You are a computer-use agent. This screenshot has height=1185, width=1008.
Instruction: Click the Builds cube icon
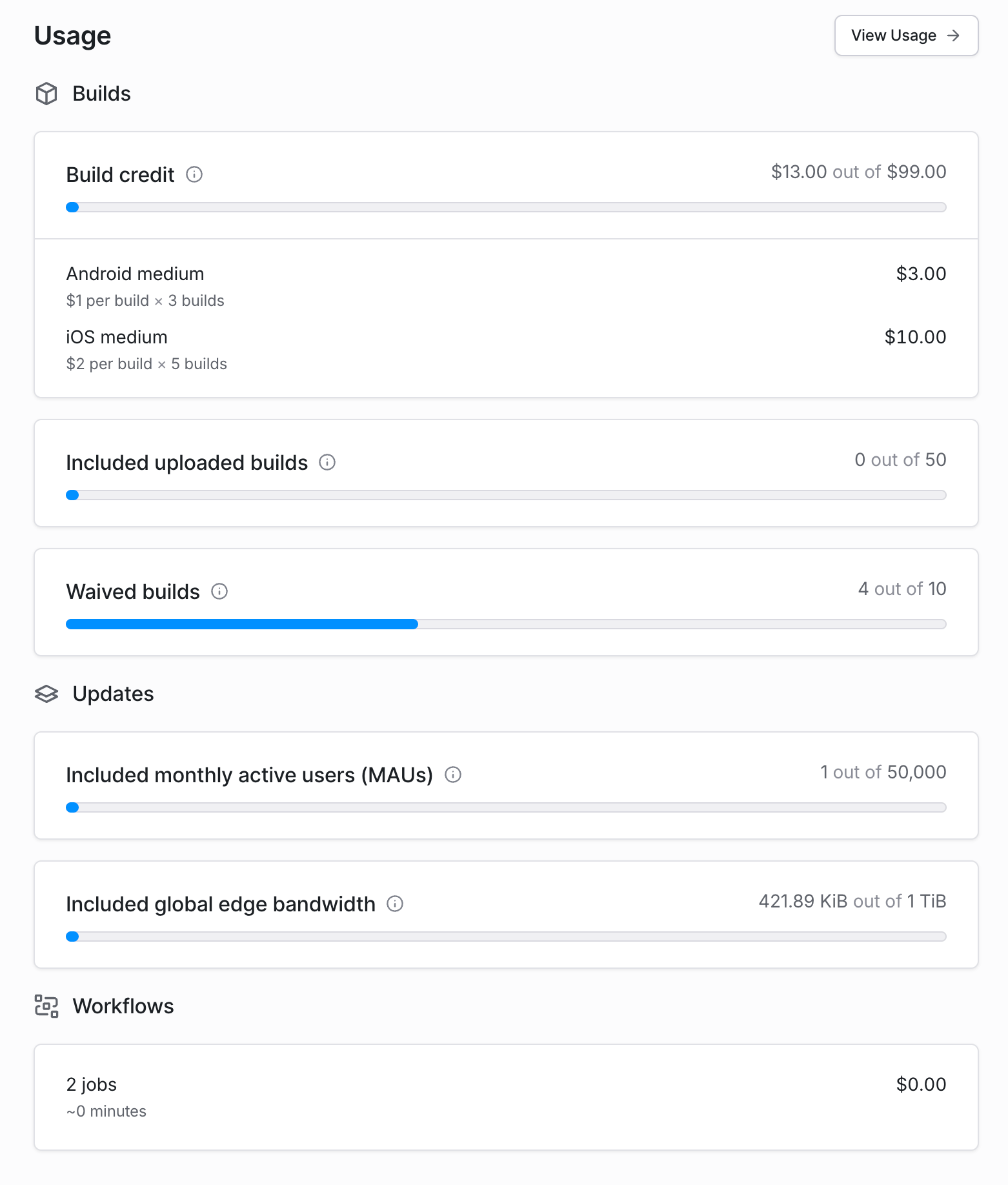click(x=46, y=94)
